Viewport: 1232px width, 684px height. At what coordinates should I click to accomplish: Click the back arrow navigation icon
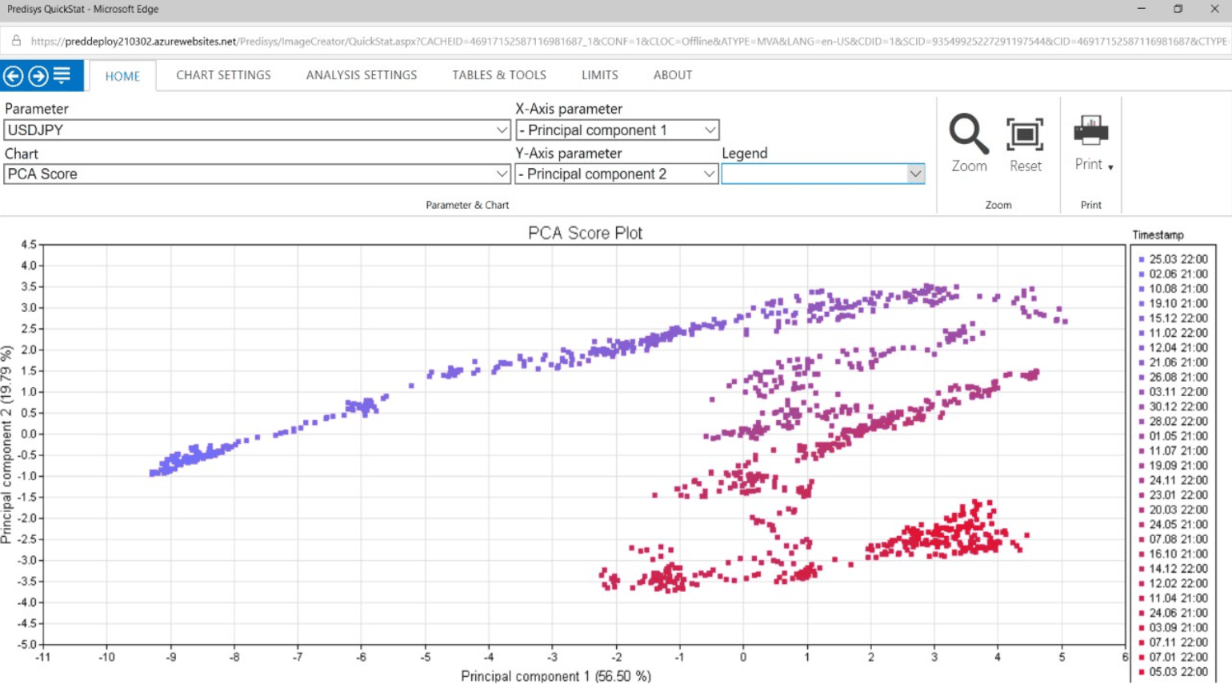click(14, 75)
